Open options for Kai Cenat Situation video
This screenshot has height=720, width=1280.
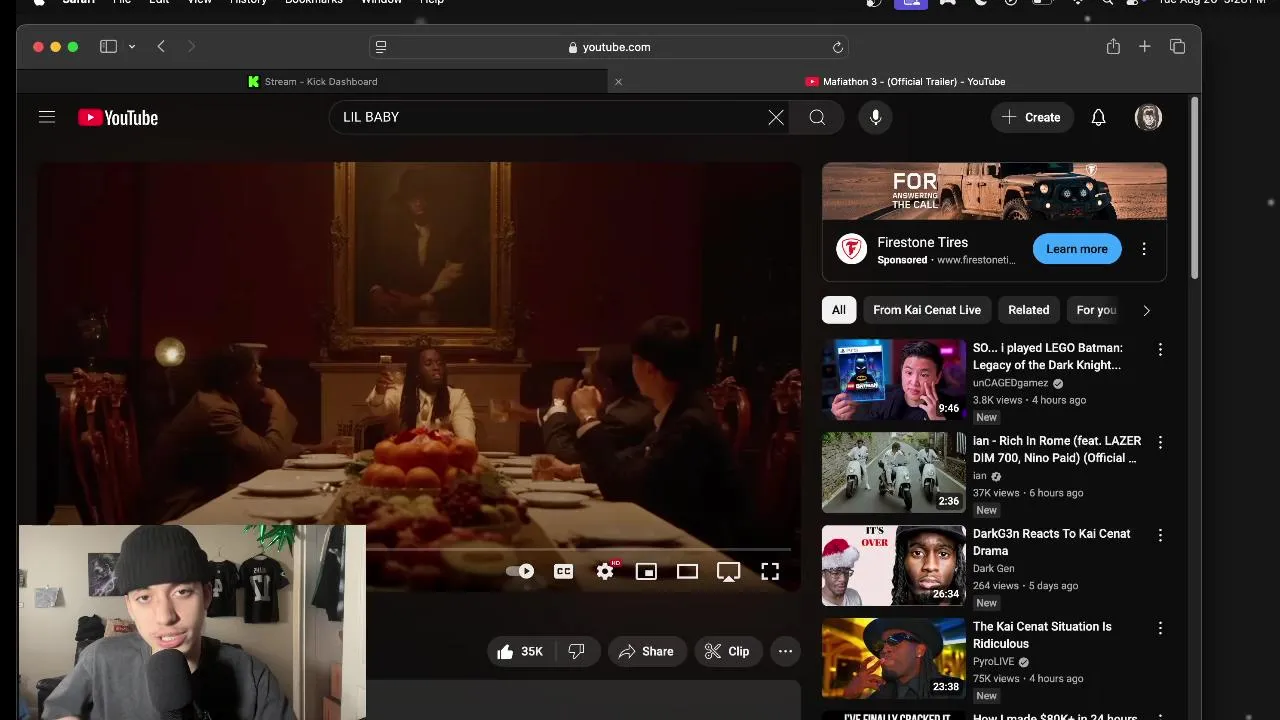click(1160, 628)
